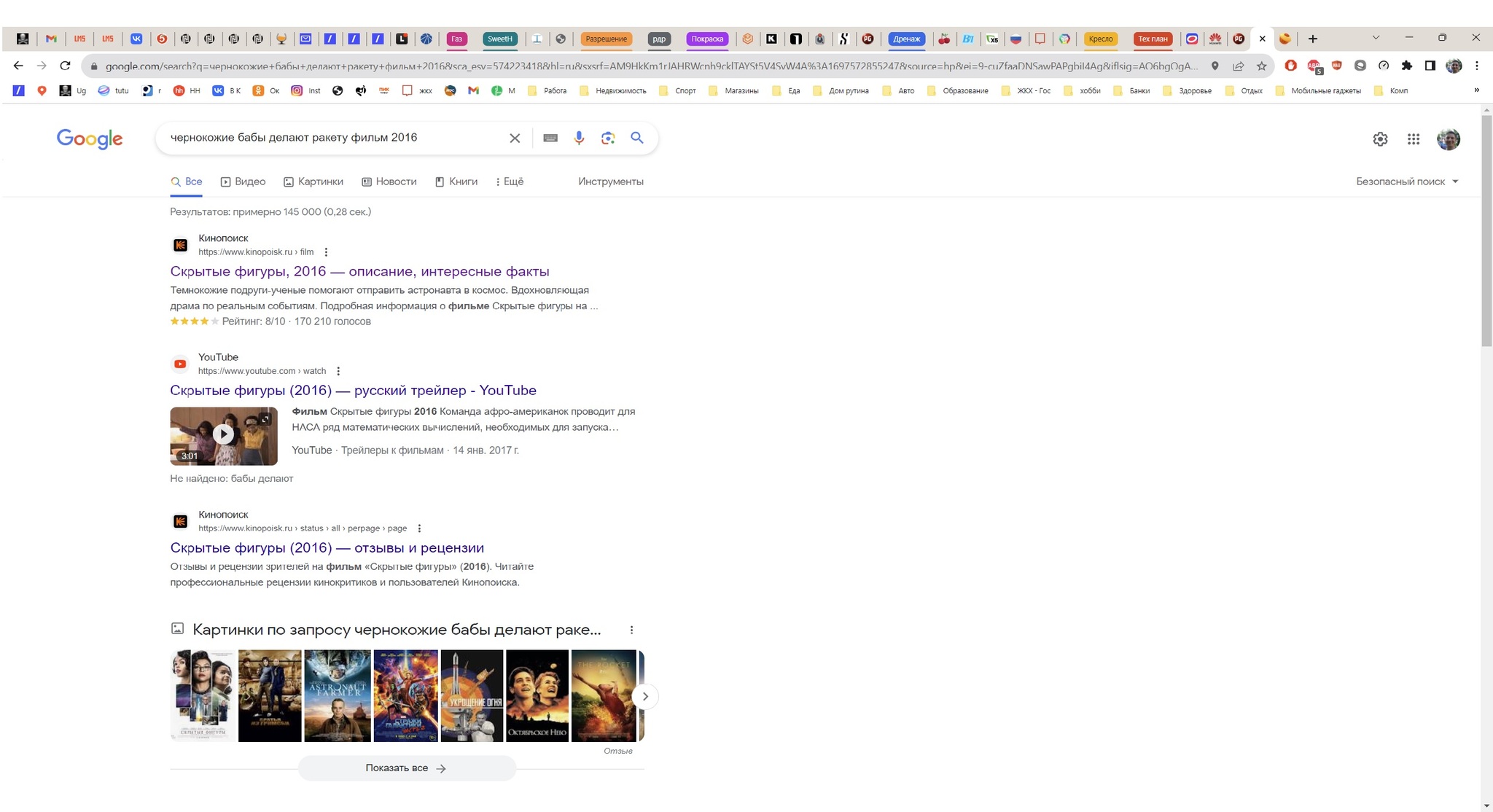Click the voice search microphone icon
This screenshot has width=1493, height=812.
579,138
